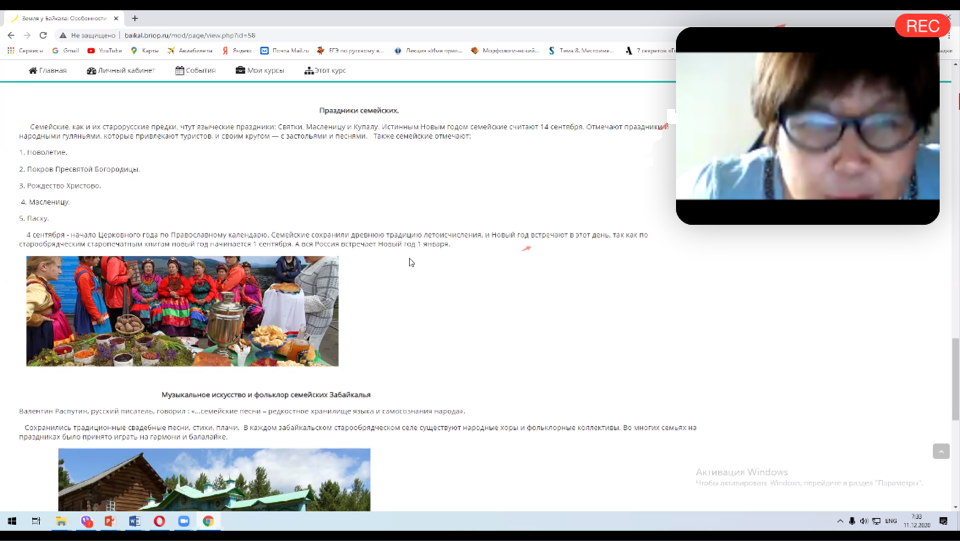The height and width of the screenshot is (541, 960).
Task: Open the Gmail bookmark
Action: click(x=65, y=50)
